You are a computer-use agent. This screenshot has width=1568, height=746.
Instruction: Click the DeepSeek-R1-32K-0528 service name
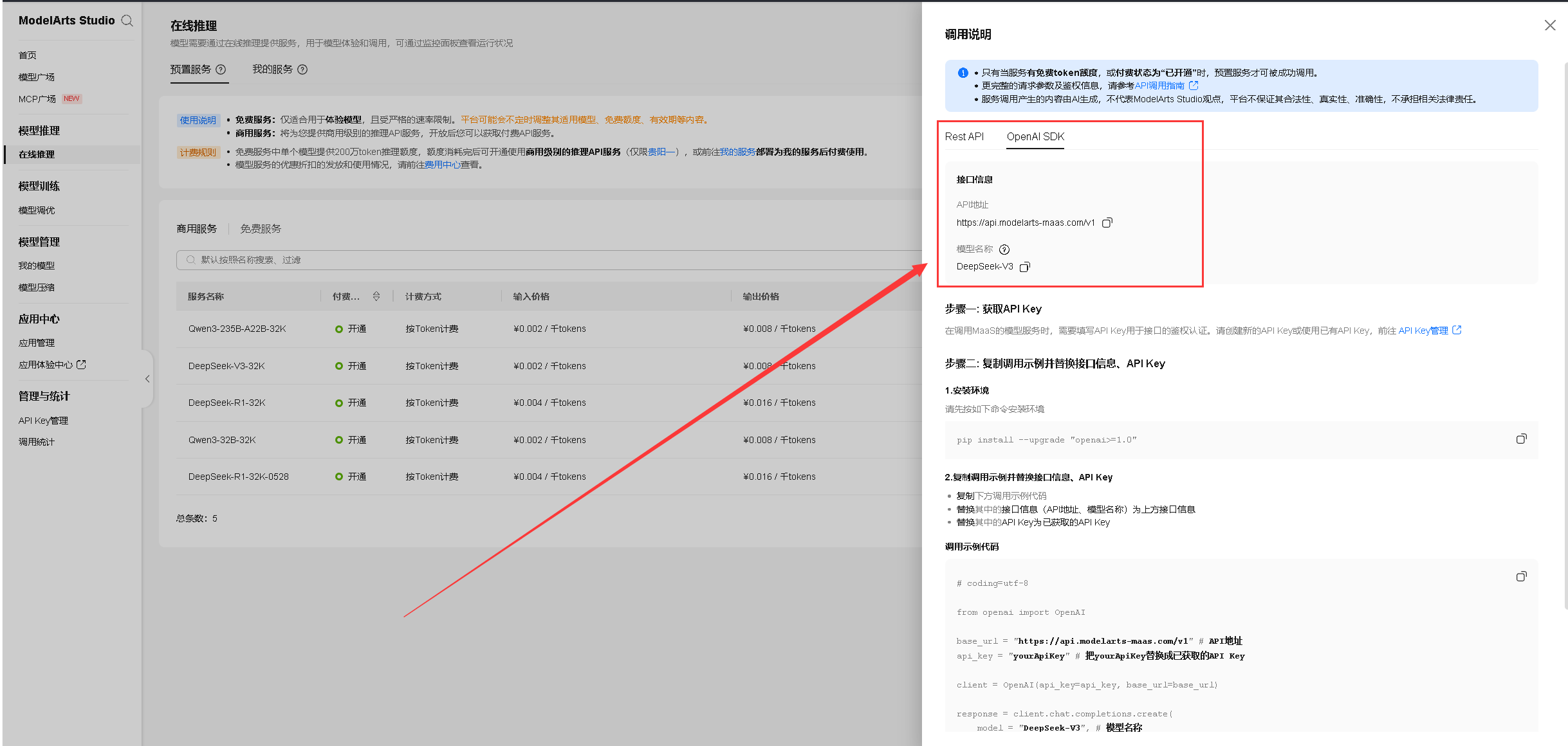[239, 477]
